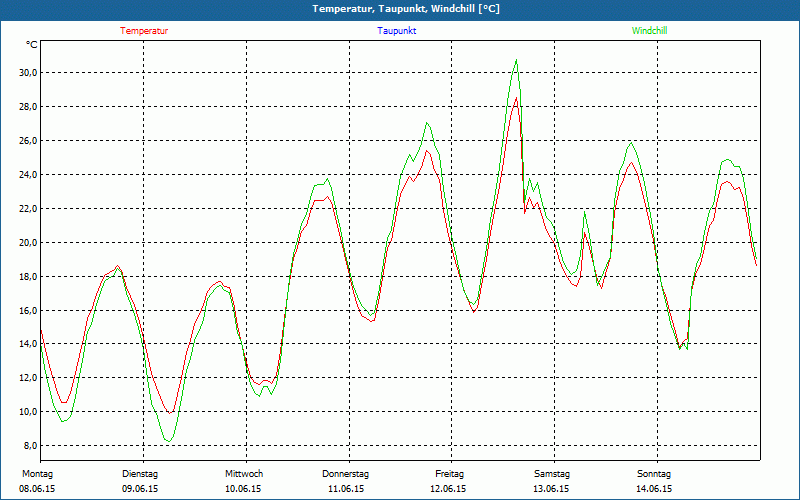Click the 24,0 y-axis value
The image size is (800, 500).
[x=28, y=174]
